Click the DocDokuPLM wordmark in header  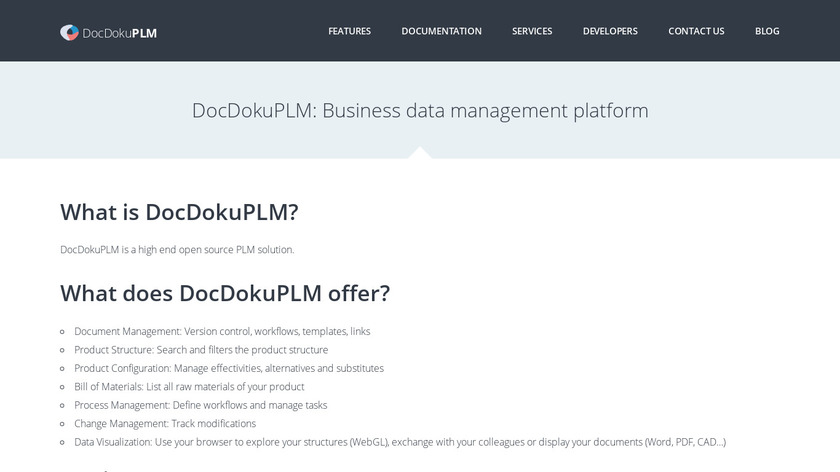(x=120, y=32)
